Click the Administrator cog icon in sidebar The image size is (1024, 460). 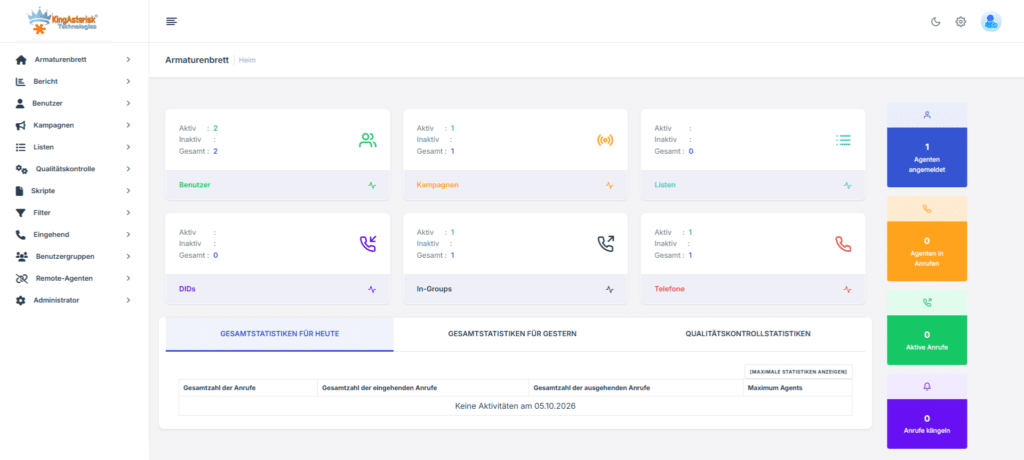[x=20, y=300]
